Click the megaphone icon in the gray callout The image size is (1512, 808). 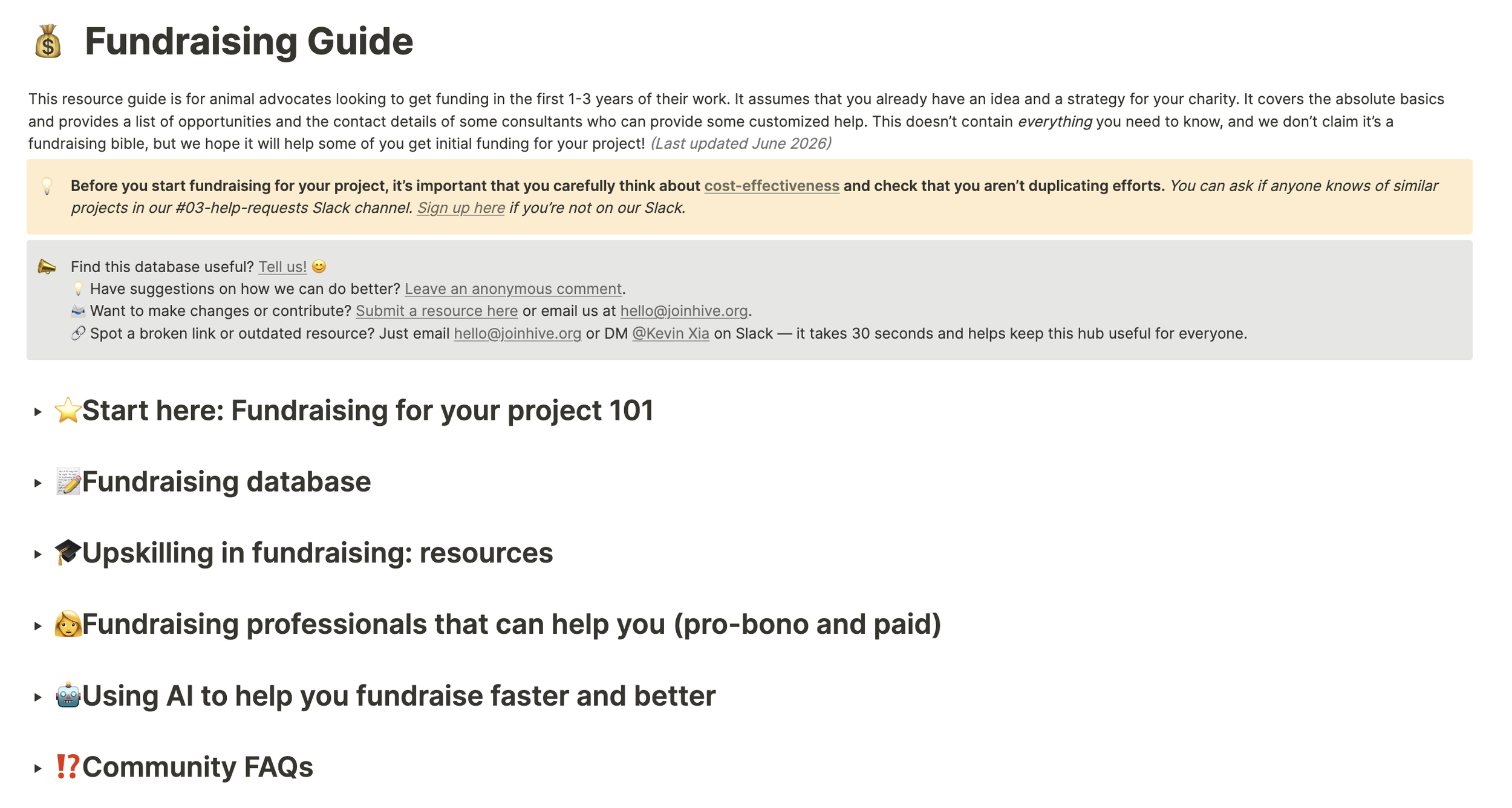tap(47, 267)
